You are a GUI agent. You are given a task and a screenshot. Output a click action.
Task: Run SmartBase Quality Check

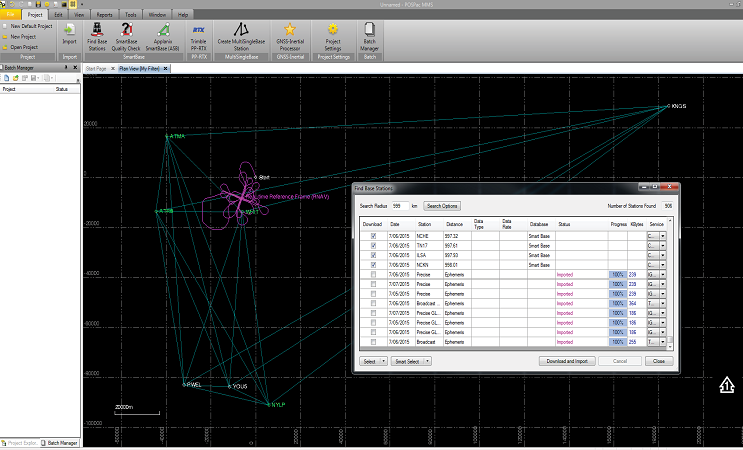click(126, 36)
